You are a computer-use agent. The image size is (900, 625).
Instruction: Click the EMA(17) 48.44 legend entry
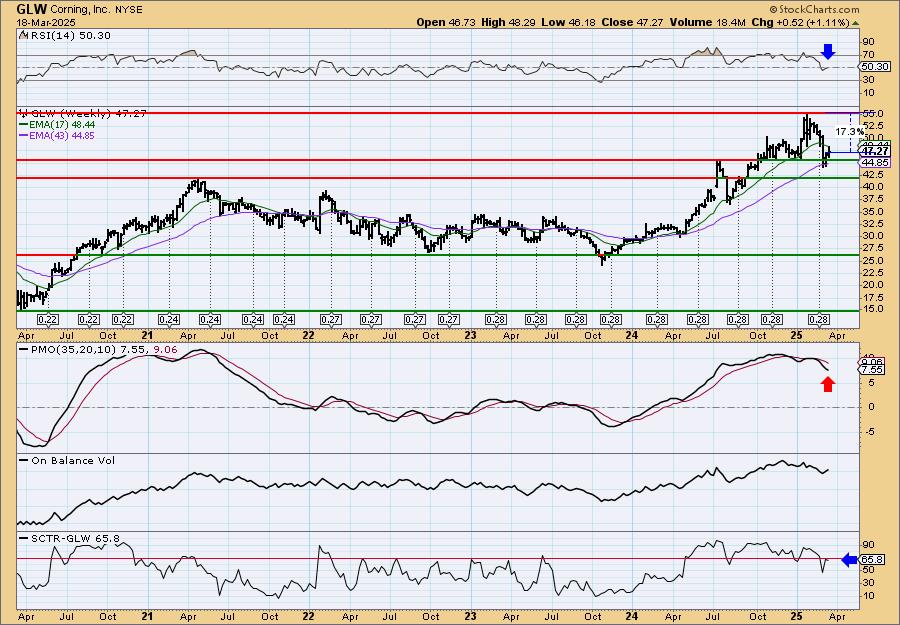[57, 125]
